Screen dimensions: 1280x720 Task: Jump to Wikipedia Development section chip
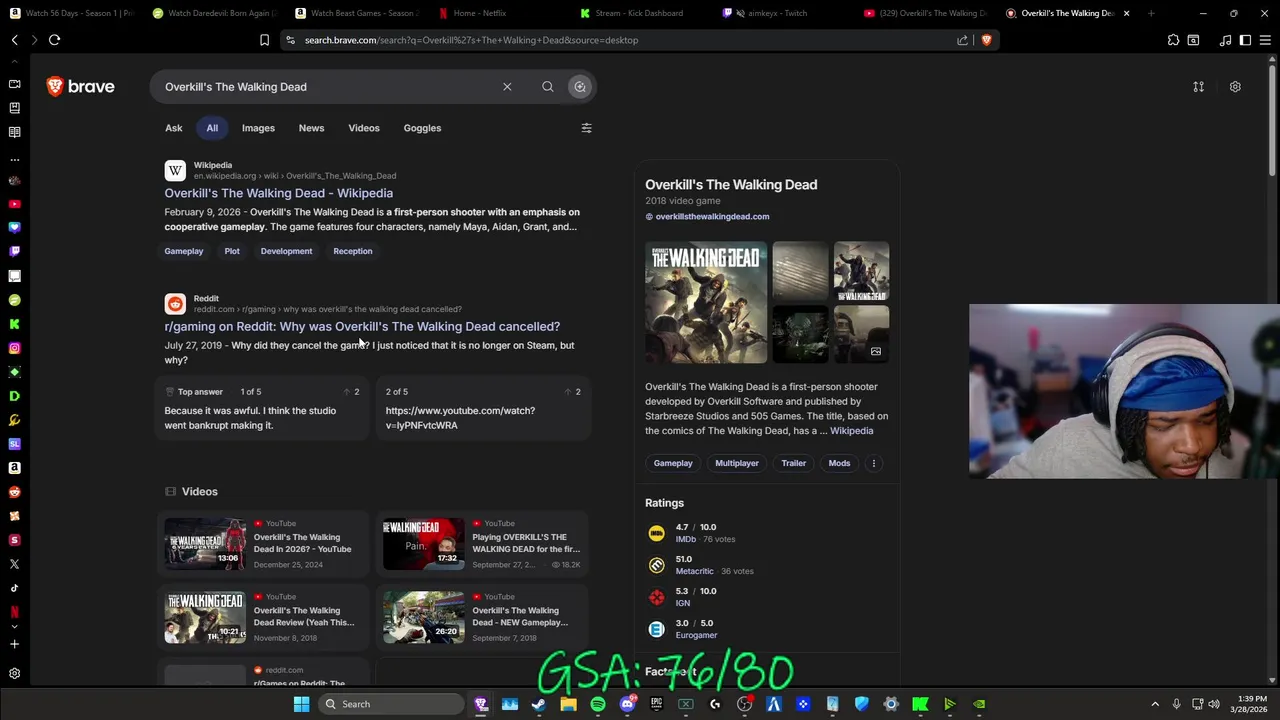[287, 251]
